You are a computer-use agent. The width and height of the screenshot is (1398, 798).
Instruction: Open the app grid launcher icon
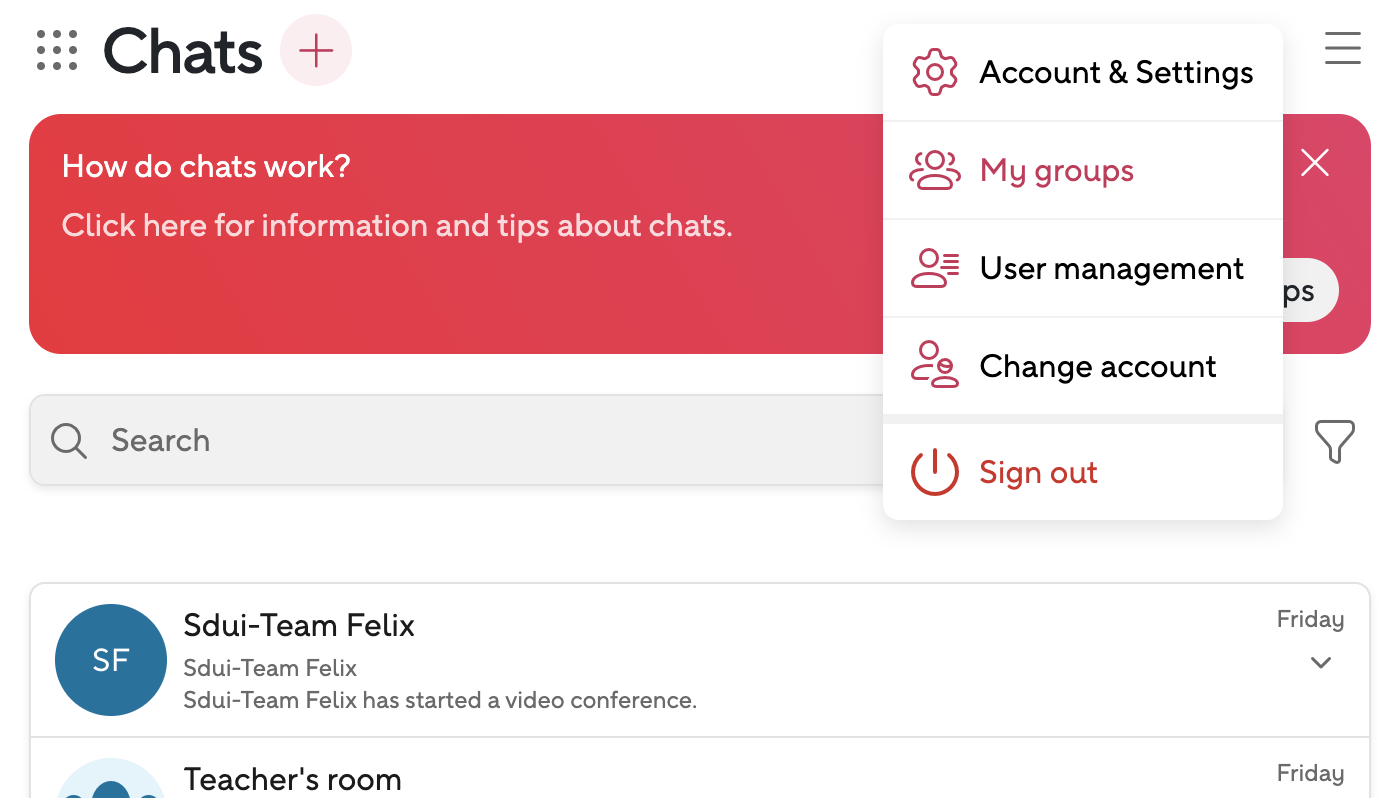tap(57, 50)
